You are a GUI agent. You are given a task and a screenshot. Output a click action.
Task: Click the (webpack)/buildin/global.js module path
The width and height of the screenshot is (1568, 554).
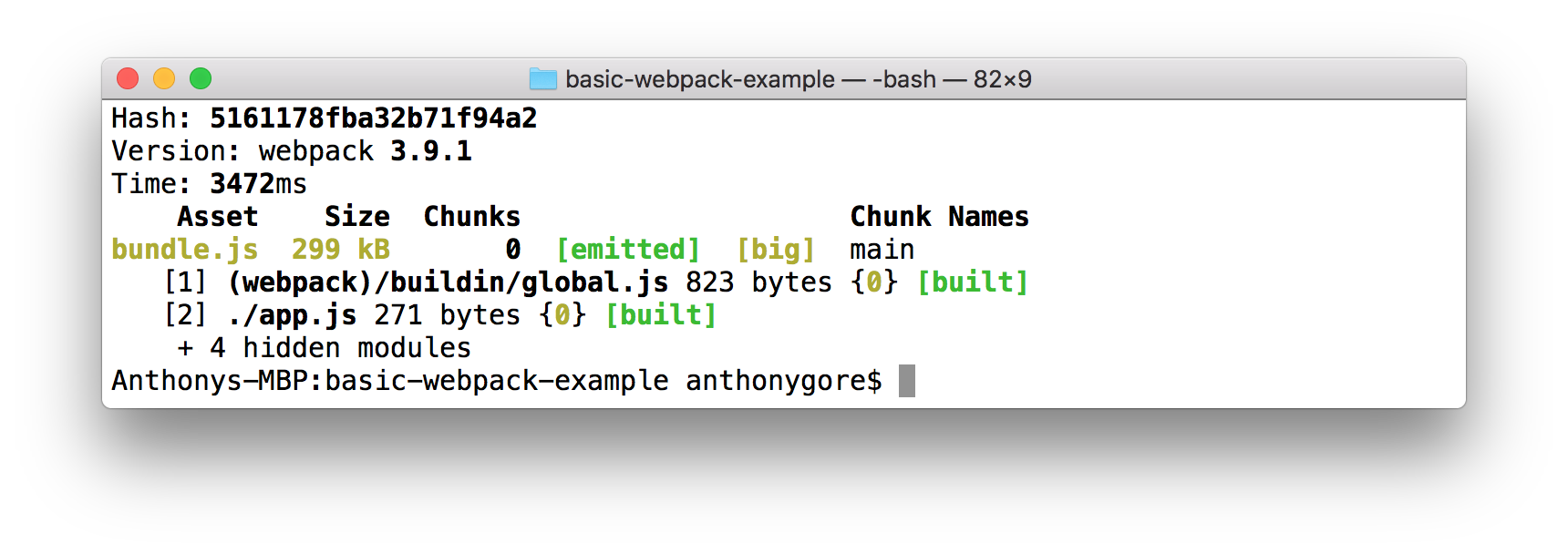tap(447, 282)
